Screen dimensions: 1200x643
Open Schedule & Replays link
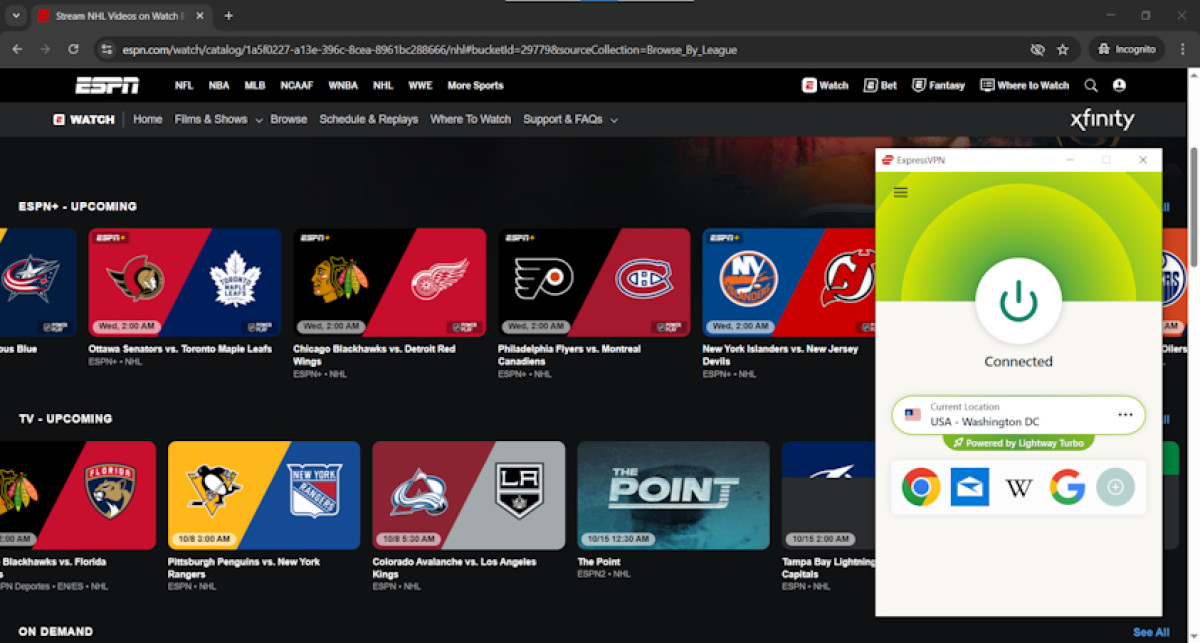pyautogui.click(x=369, y=119)
